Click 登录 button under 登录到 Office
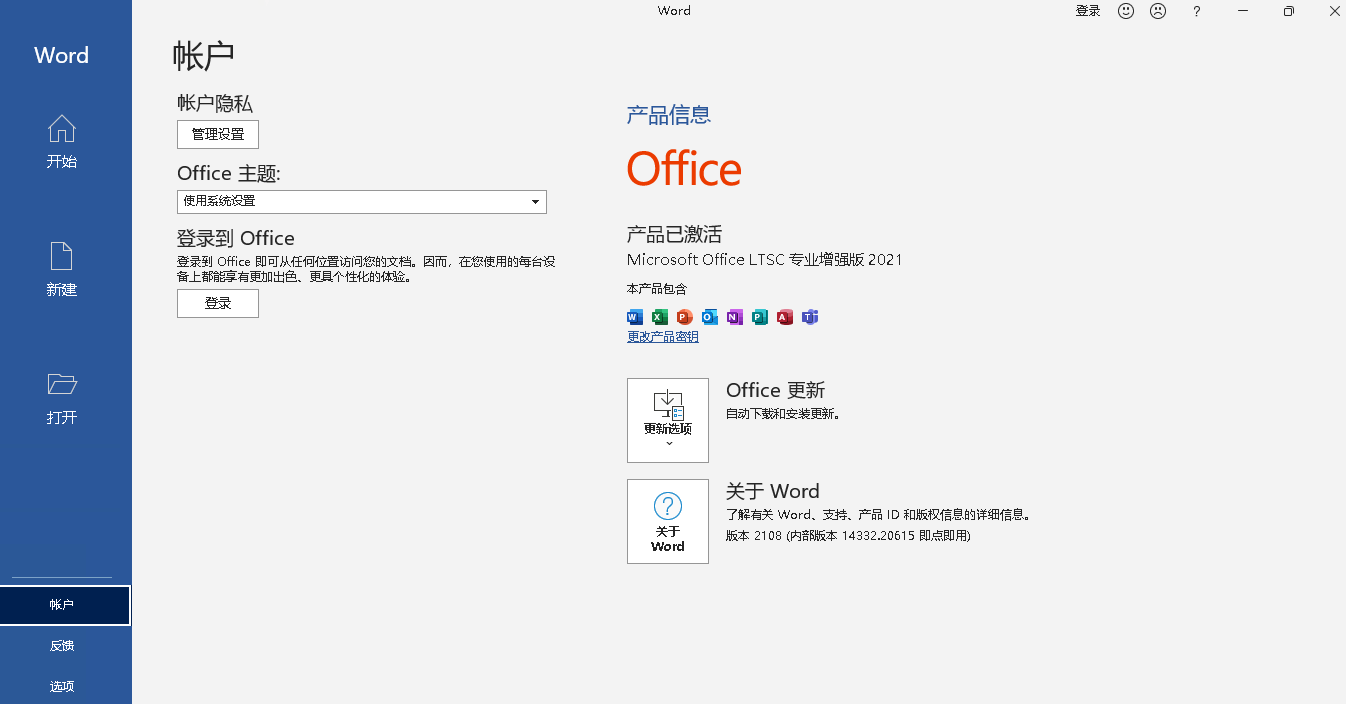The width and height of the screenshot is (1346, 704). click(218, 304)
